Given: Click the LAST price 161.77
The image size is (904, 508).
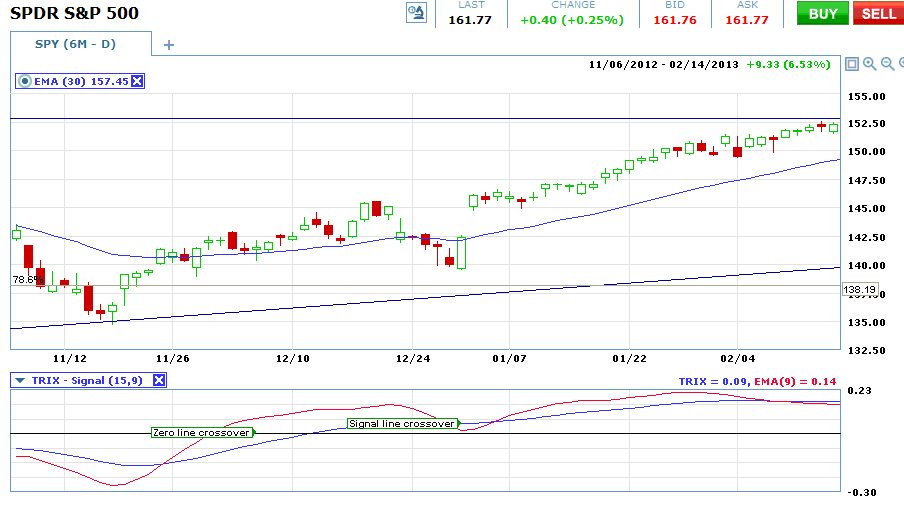Looking at the screenshot, I should pos(470,20).
